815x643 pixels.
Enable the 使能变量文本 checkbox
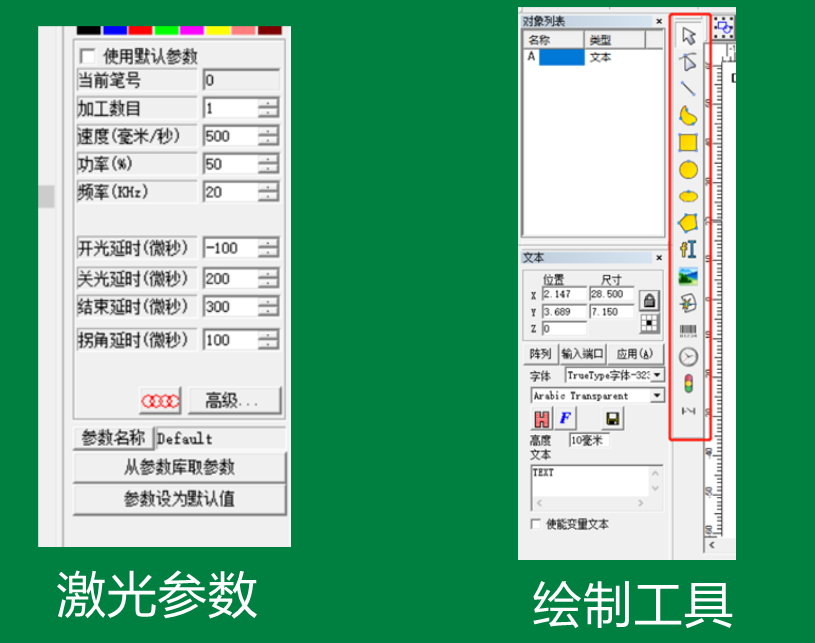pos(535,523)
